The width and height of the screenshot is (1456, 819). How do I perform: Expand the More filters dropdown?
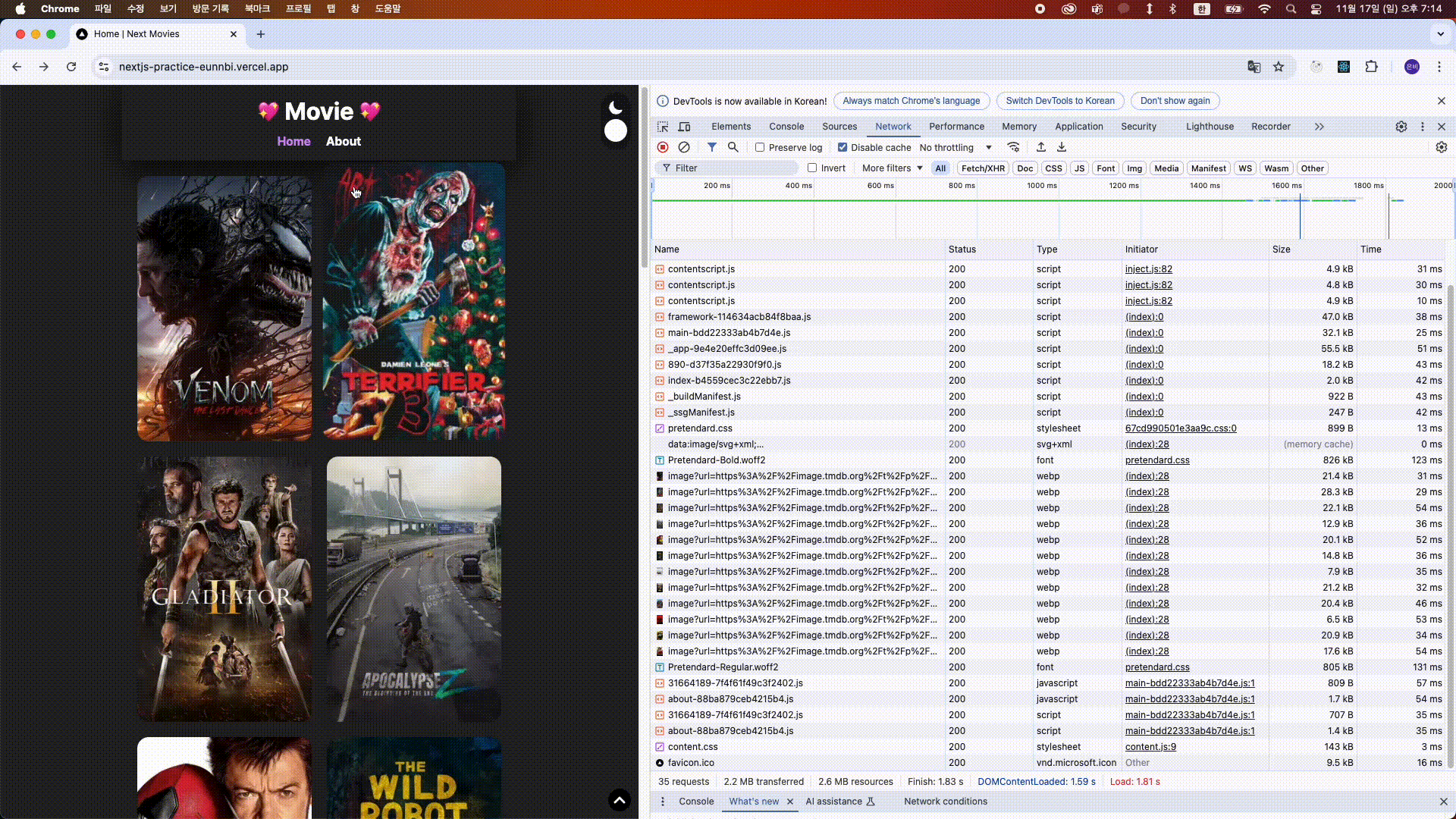892,168
